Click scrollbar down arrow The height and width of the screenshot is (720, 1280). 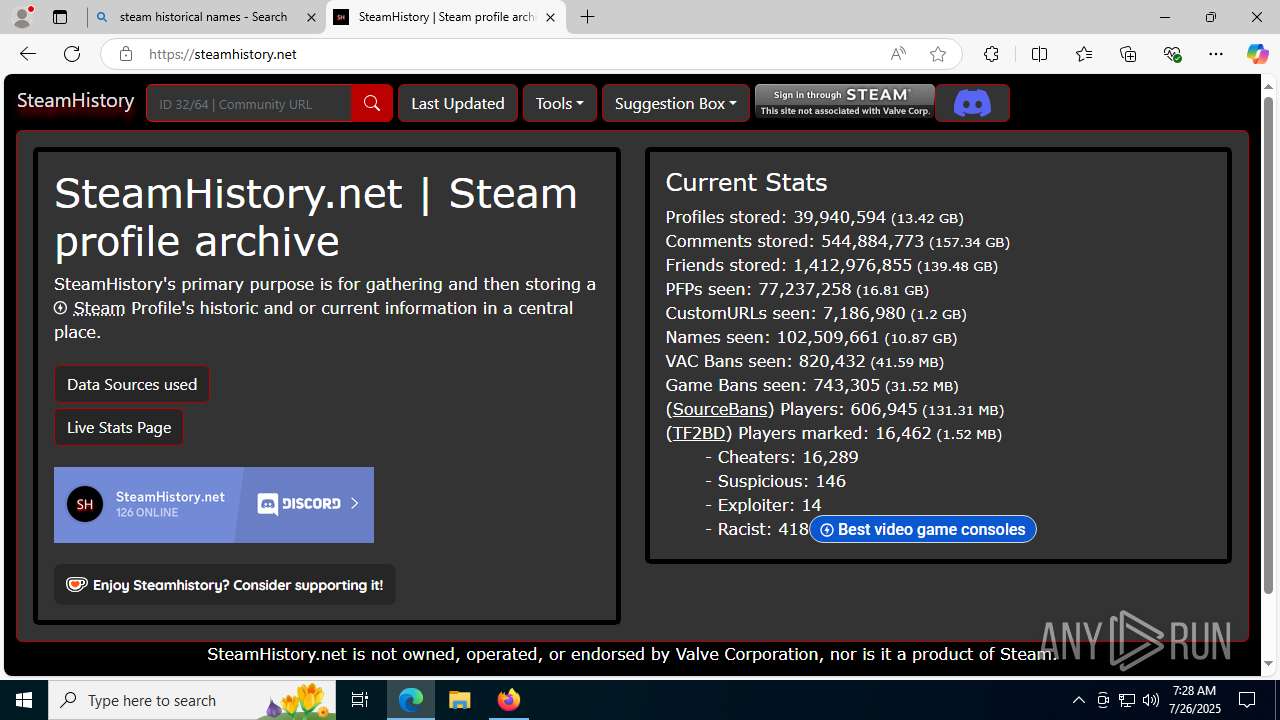[x=1269, y=664]
